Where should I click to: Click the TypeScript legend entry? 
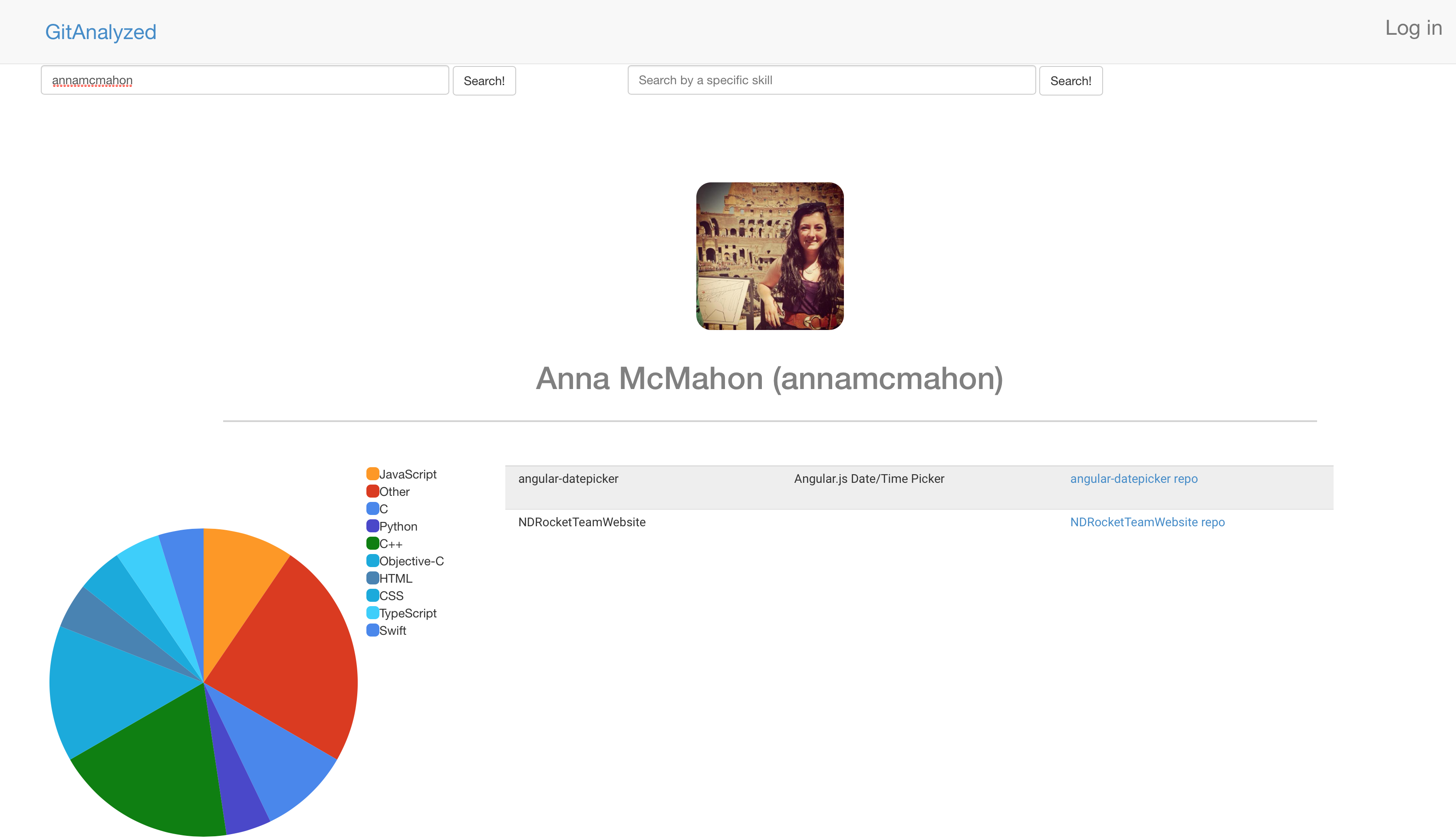[407, 613]
